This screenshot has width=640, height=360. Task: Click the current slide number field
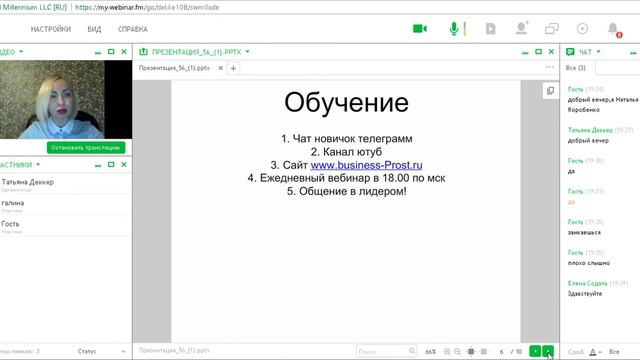501,351
